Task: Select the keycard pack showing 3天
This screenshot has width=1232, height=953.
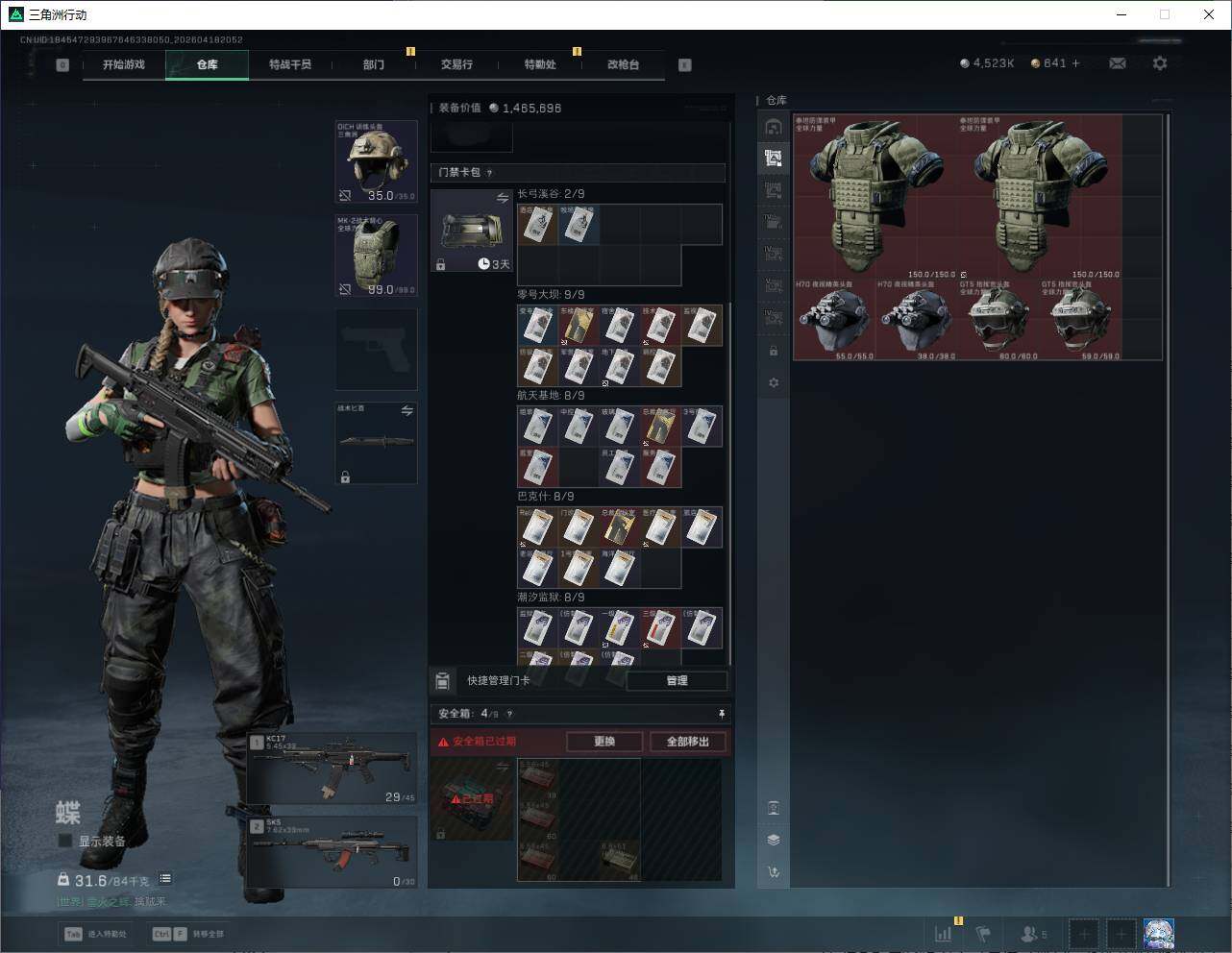Action: [472, 231]
